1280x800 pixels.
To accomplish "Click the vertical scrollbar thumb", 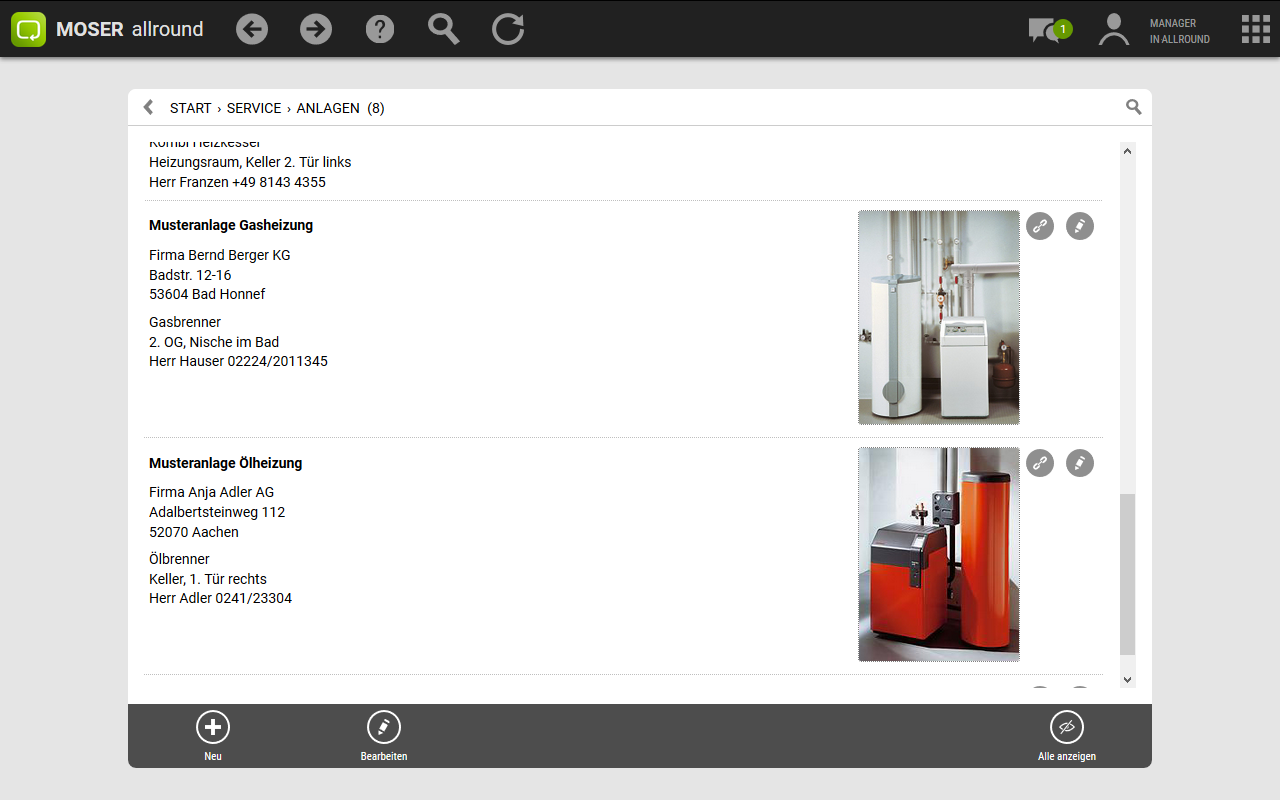I will tap(1128, 574).
